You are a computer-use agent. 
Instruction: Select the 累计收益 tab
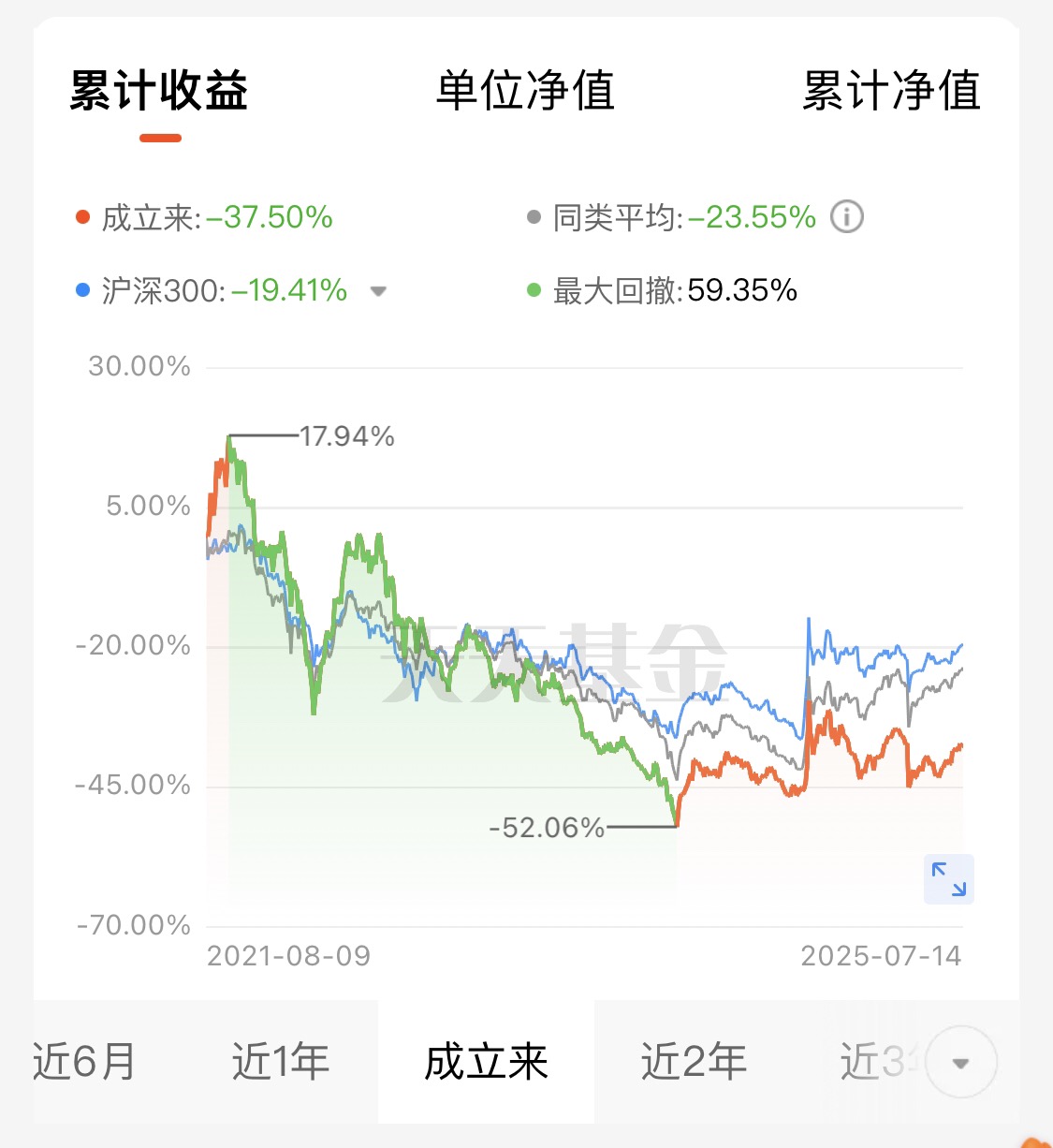coord(159,92)
